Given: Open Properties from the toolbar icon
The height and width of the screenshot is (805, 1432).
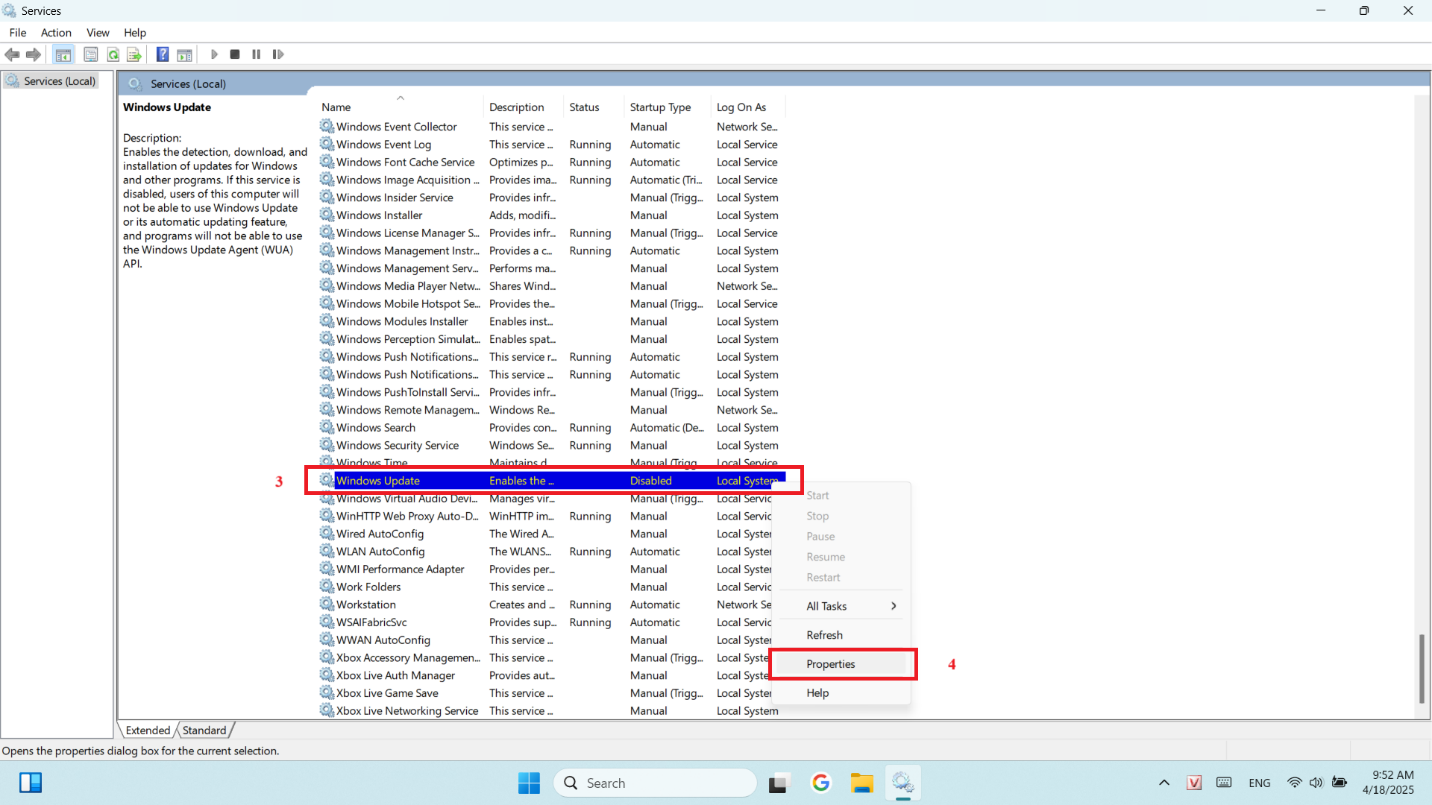Looking at the screenshot, I should point(91,54).
